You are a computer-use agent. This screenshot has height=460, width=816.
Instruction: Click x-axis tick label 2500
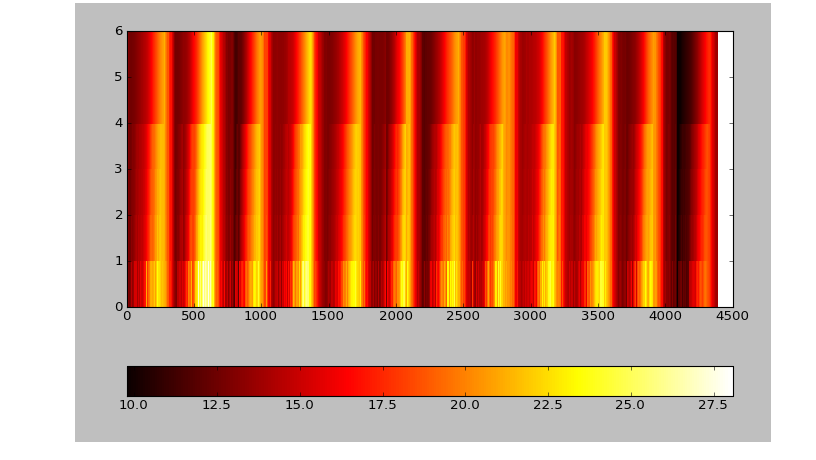click(x=463, y=316)
